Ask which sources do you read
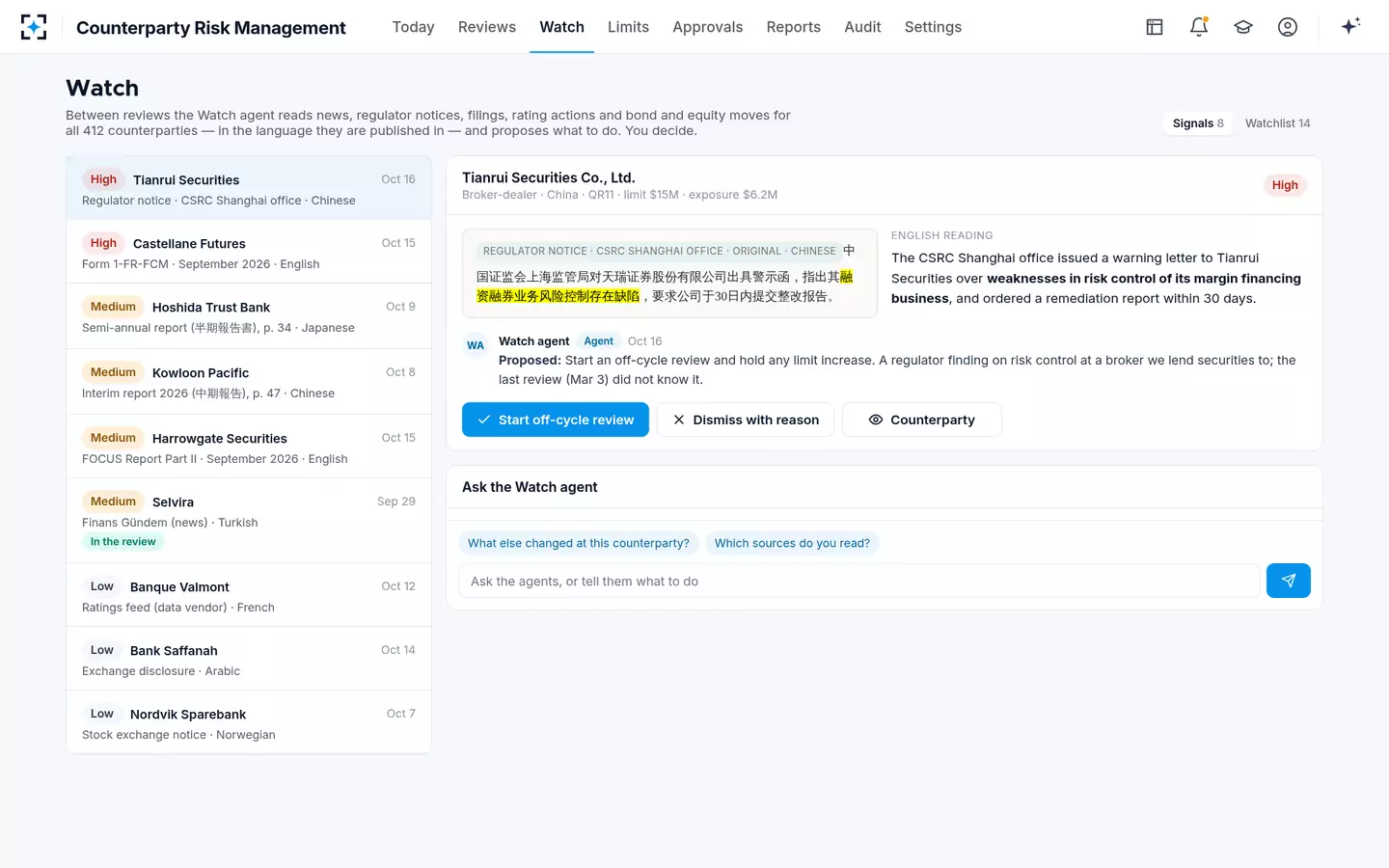The height and width of the screenshot is (868, 1389). pos(792,543)
